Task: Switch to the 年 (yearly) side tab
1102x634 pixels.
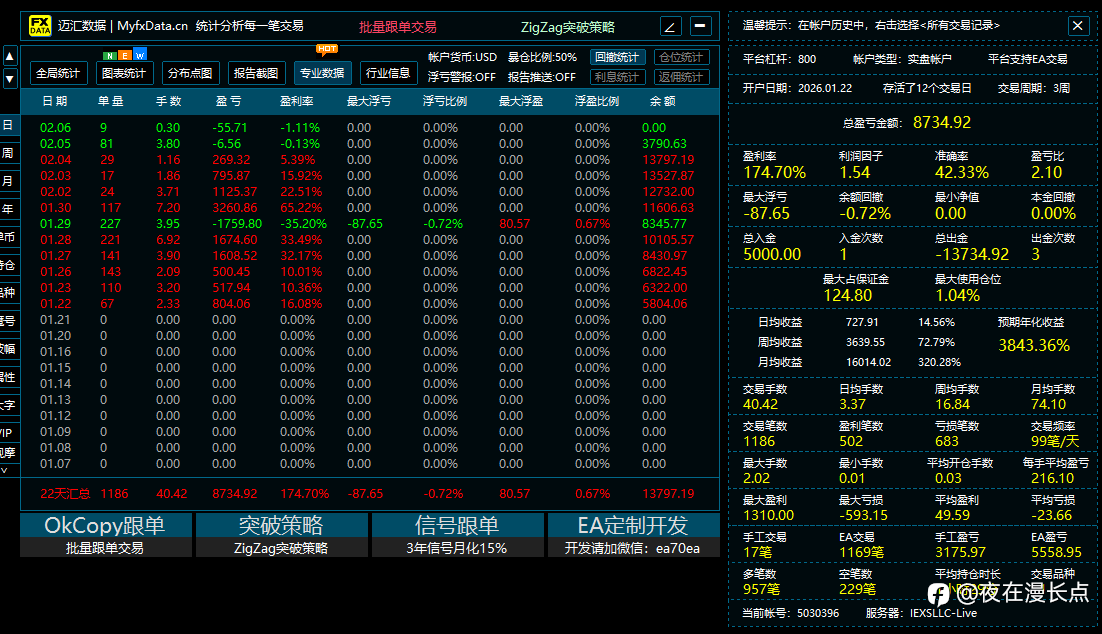Action: tap(8, 209)
